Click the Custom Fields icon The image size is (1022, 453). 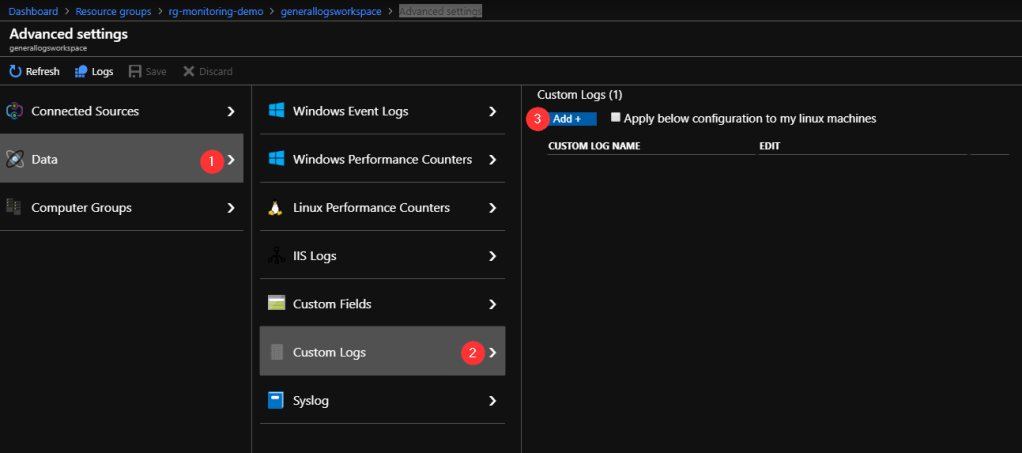[x=277, y=304]
